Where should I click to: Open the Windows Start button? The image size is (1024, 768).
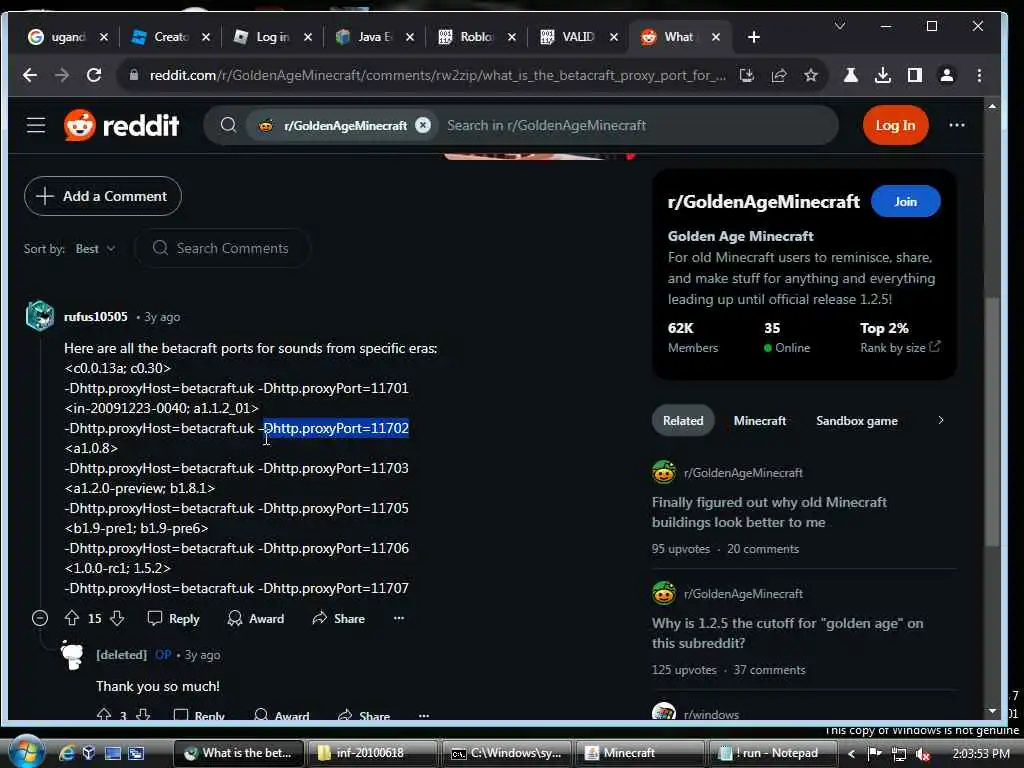[x=25, y=752]
